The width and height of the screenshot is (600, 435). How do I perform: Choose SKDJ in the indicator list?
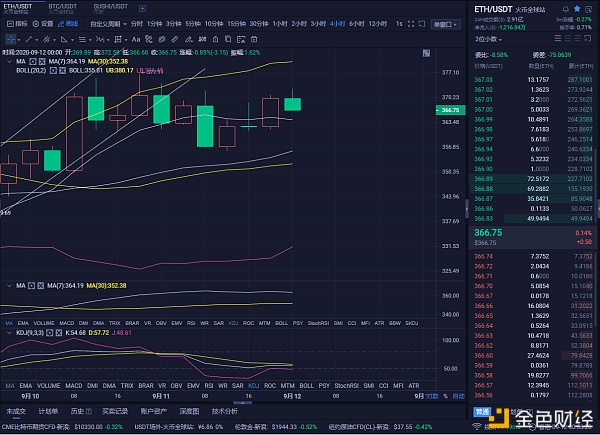pyautogui.click(x=412, y=323)
